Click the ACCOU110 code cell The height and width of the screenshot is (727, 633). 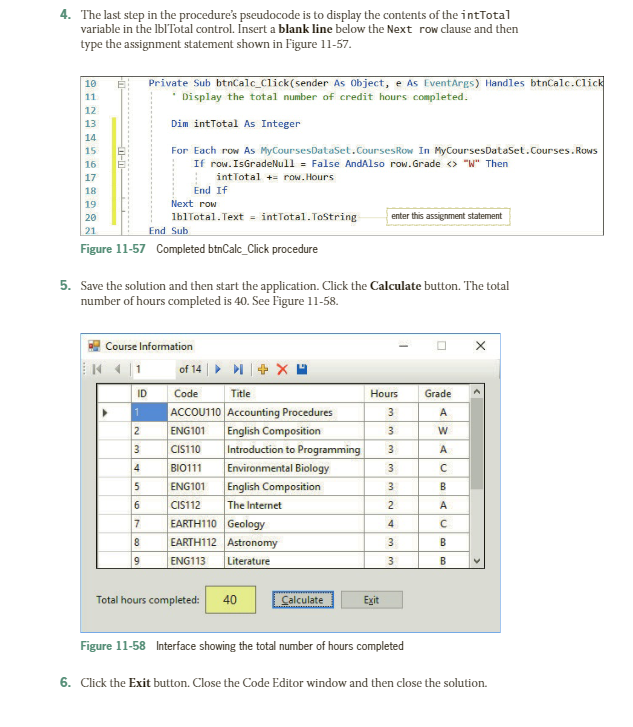tap(196, 412)
